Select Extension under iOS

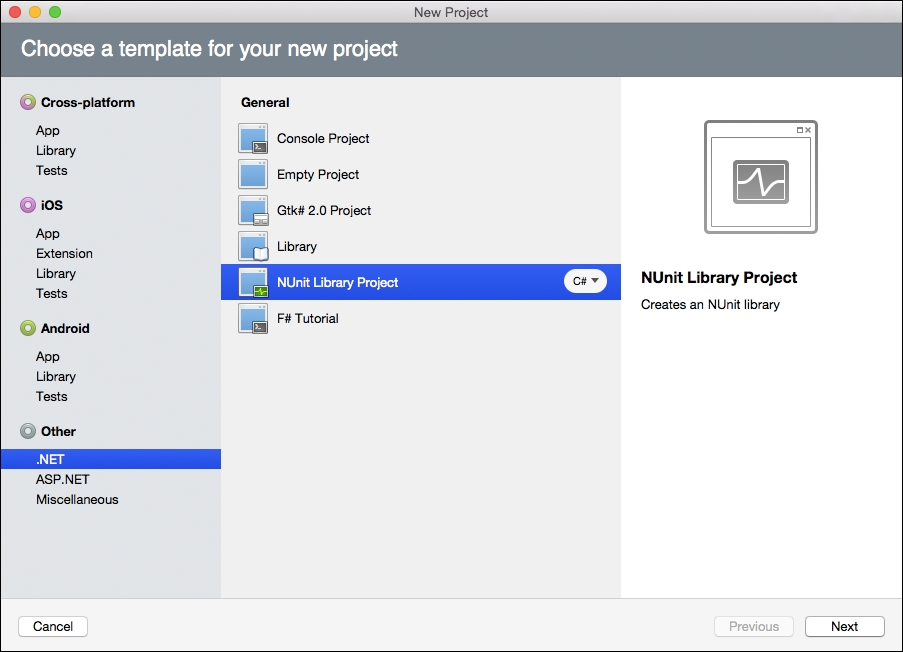coord(64,253)
